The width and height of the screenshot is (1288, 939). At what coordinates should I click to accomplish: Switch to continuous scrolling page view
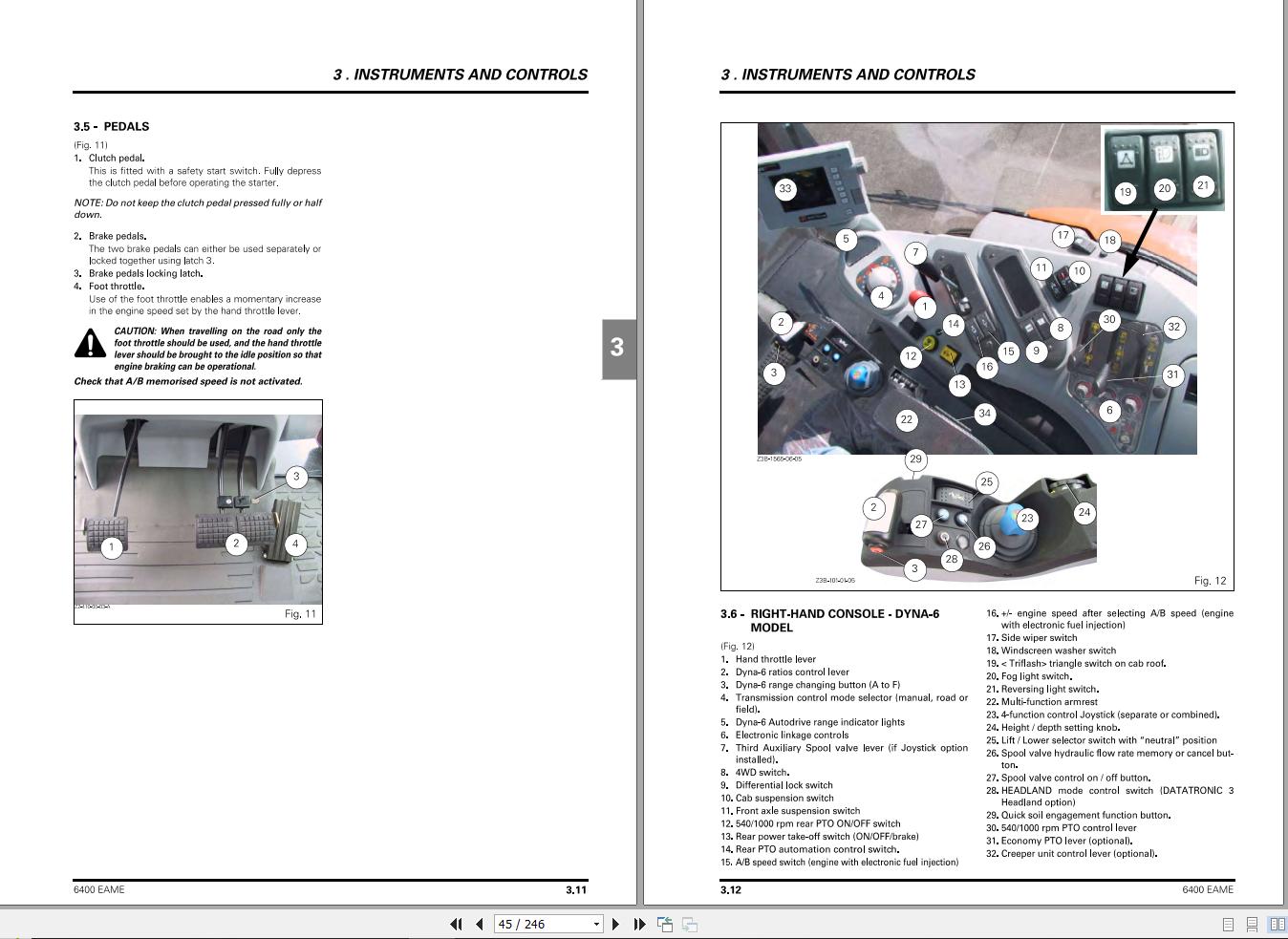pos(1253,924)
